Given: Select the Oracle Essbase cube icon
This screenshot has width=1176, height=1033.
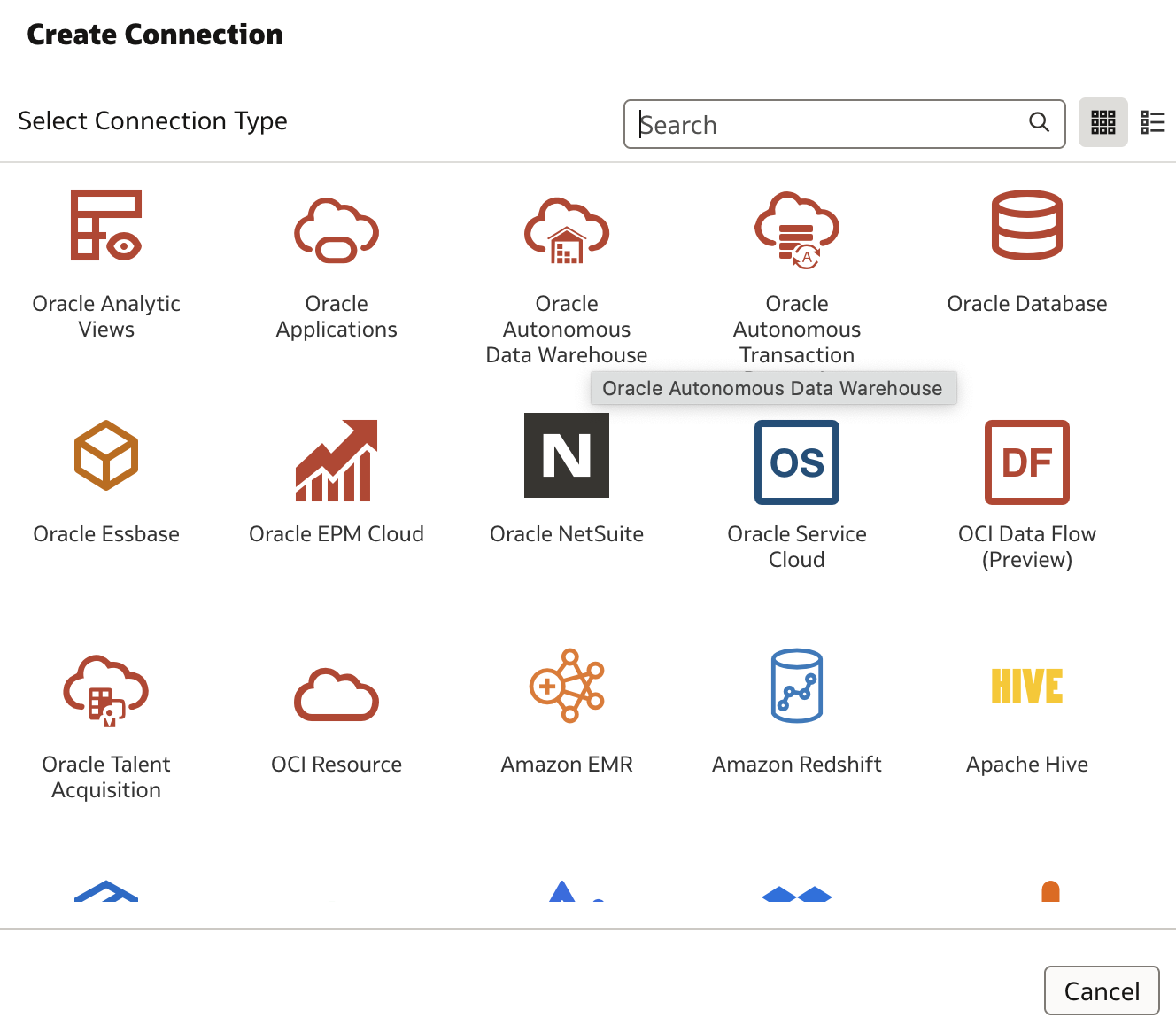Looking at the screenshot, I should pyautogui.click(x=106, y=455).
